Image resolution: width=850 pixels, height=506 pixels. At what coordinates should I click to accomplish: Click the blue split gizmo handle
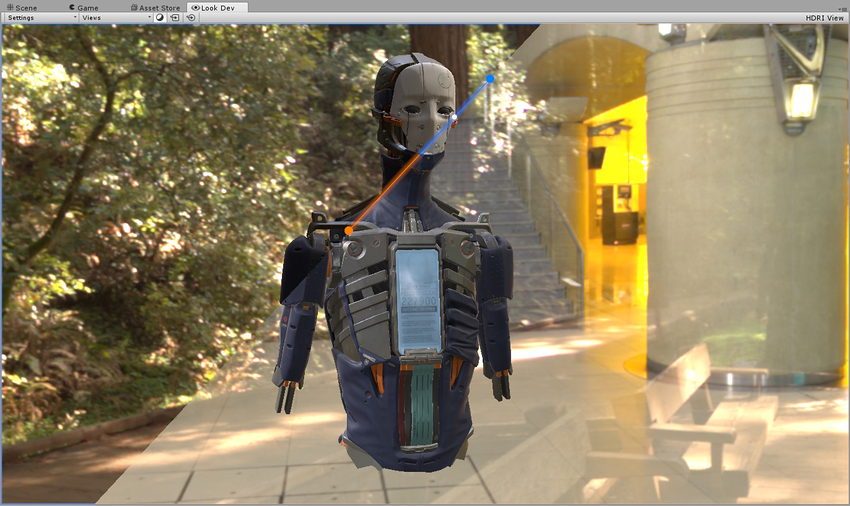(x=490, y=79)
